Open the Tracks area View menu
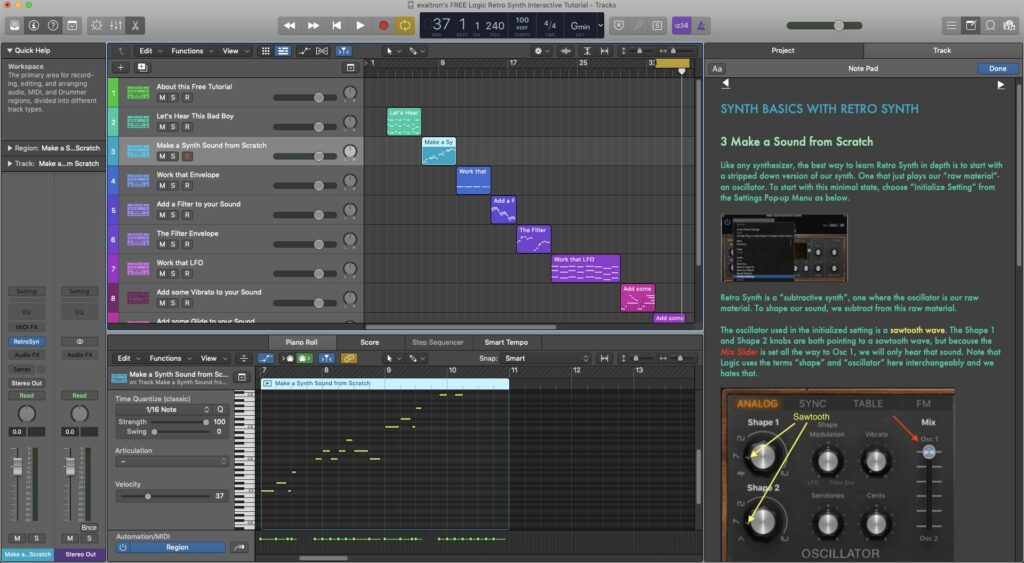The height and width of the screenshot is (563, 1024). (x=236, y=51)
